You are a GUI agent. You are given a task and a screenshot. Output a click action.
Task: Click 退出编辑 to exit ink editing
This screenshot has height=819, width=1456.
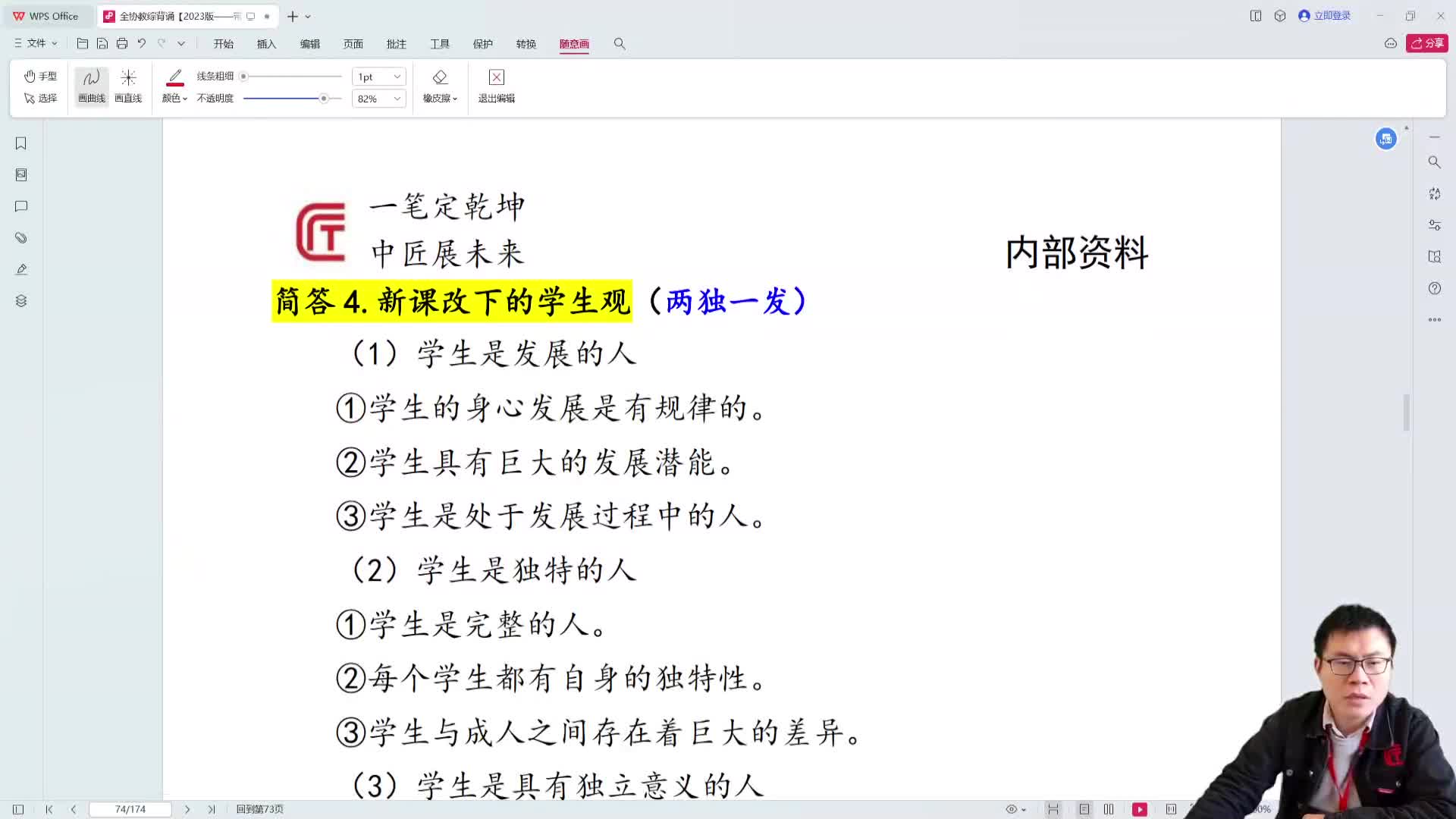click(x=495, y=85)
